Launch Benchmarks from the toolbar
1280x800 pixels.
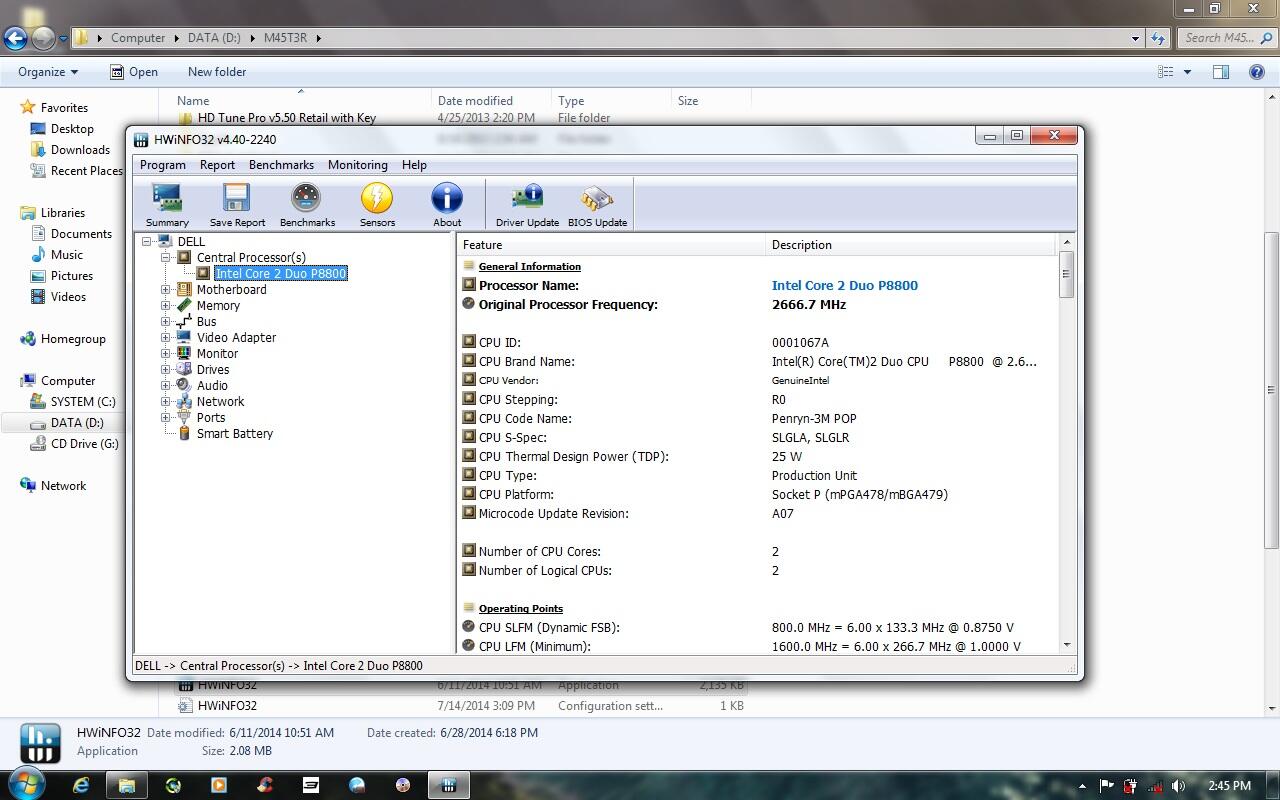(307, 205)
